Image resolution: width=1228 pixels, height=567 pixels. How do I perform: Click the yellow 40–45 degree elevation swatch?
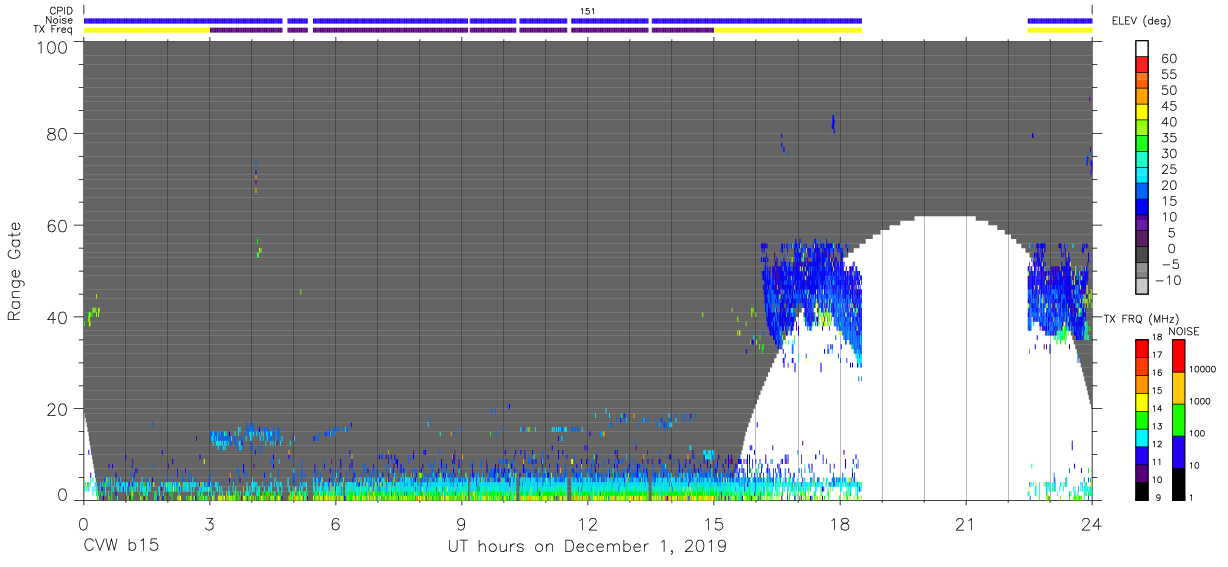pyautogui.click(x=1142, y=114)
